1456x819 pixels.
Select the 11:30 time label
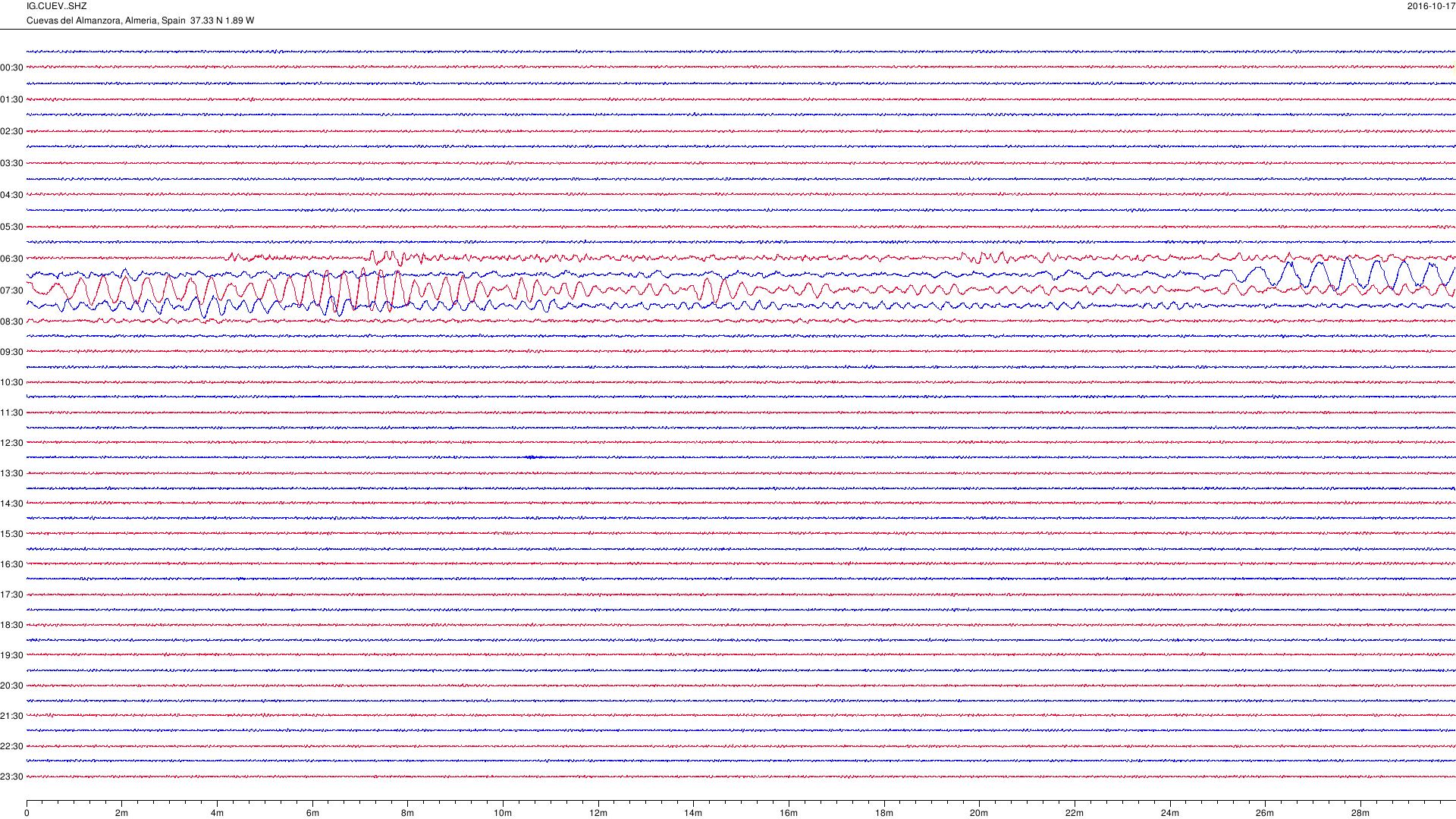tap(11, 413)
